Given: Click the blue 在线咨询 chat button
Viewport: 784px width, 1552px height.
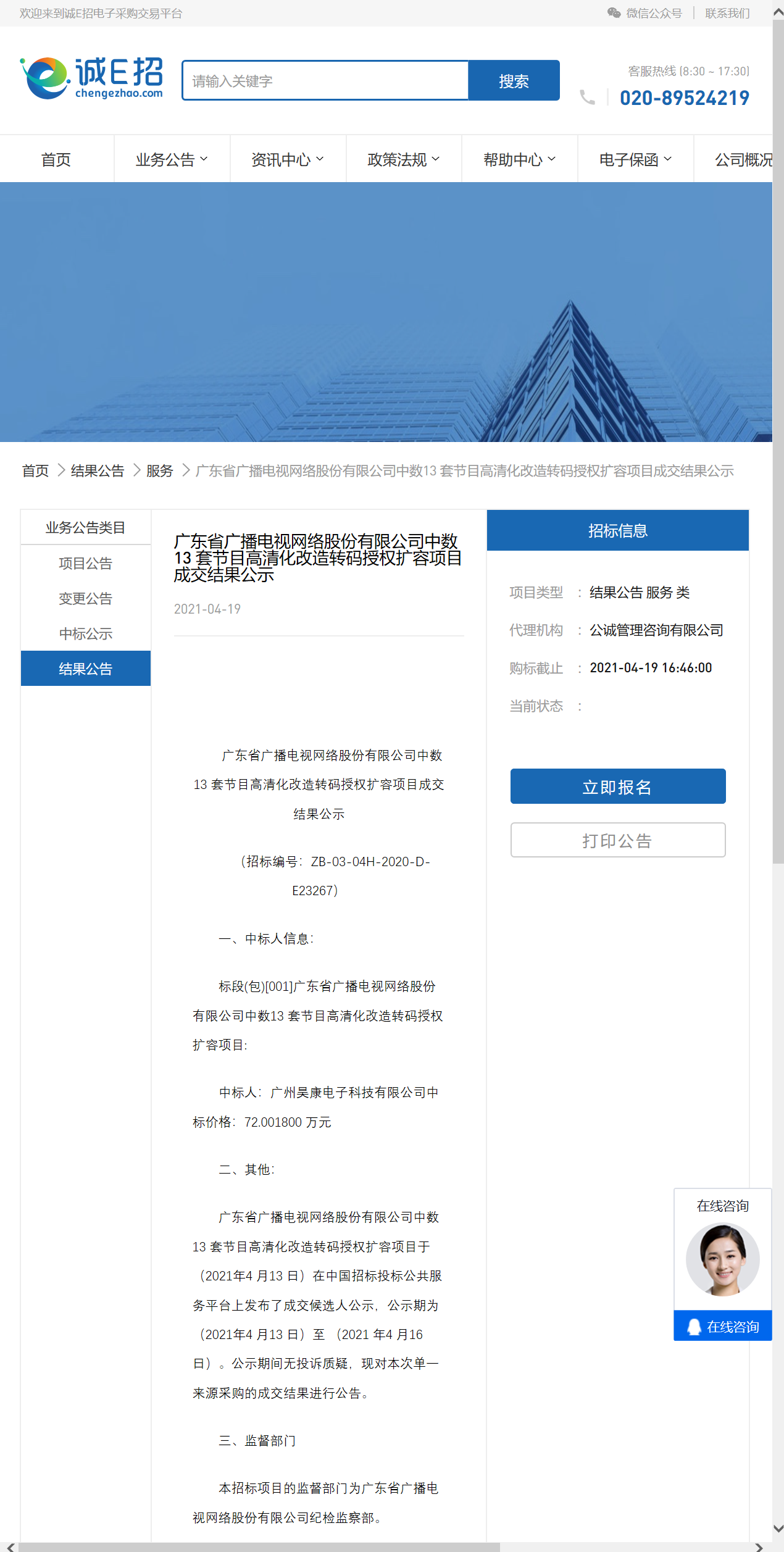Looking at the screenshot, I should 723,1326.
